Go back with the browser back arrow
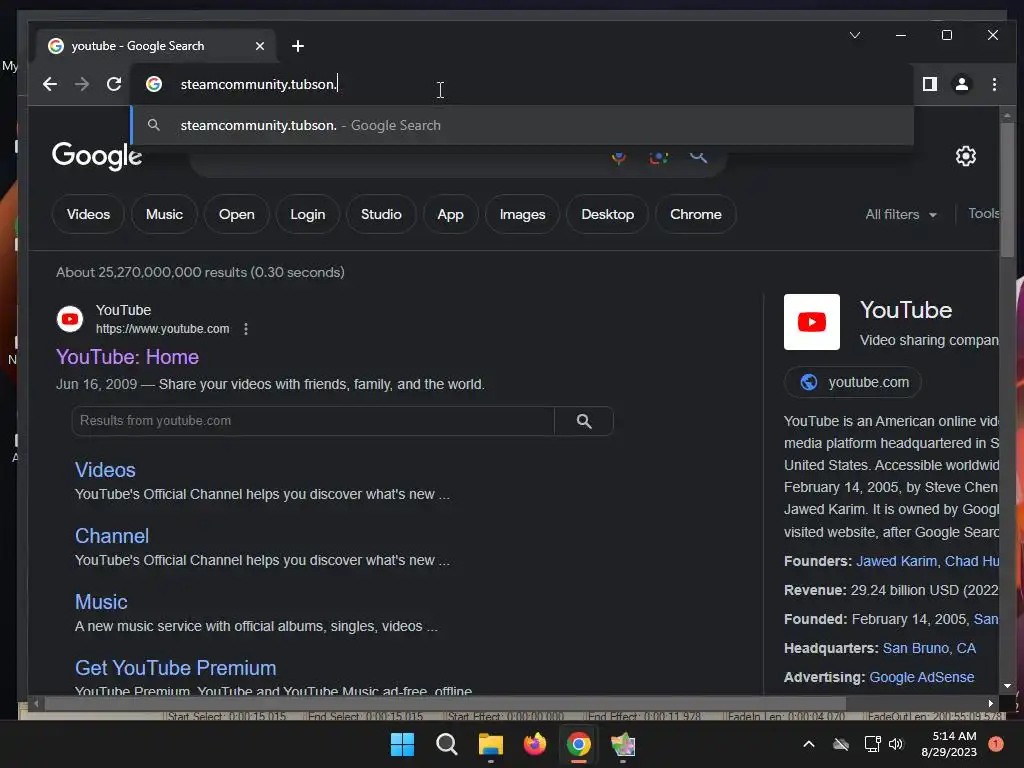The width and height of the screenshot is (1024, 768). click(x=50, y=84)
